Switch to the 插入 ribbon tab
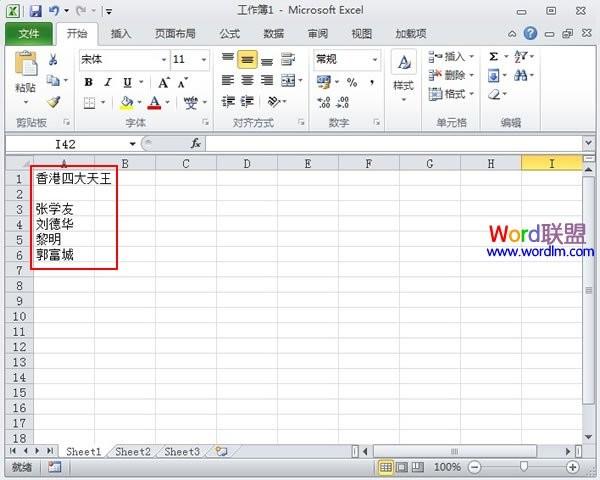 coord(121,34)
